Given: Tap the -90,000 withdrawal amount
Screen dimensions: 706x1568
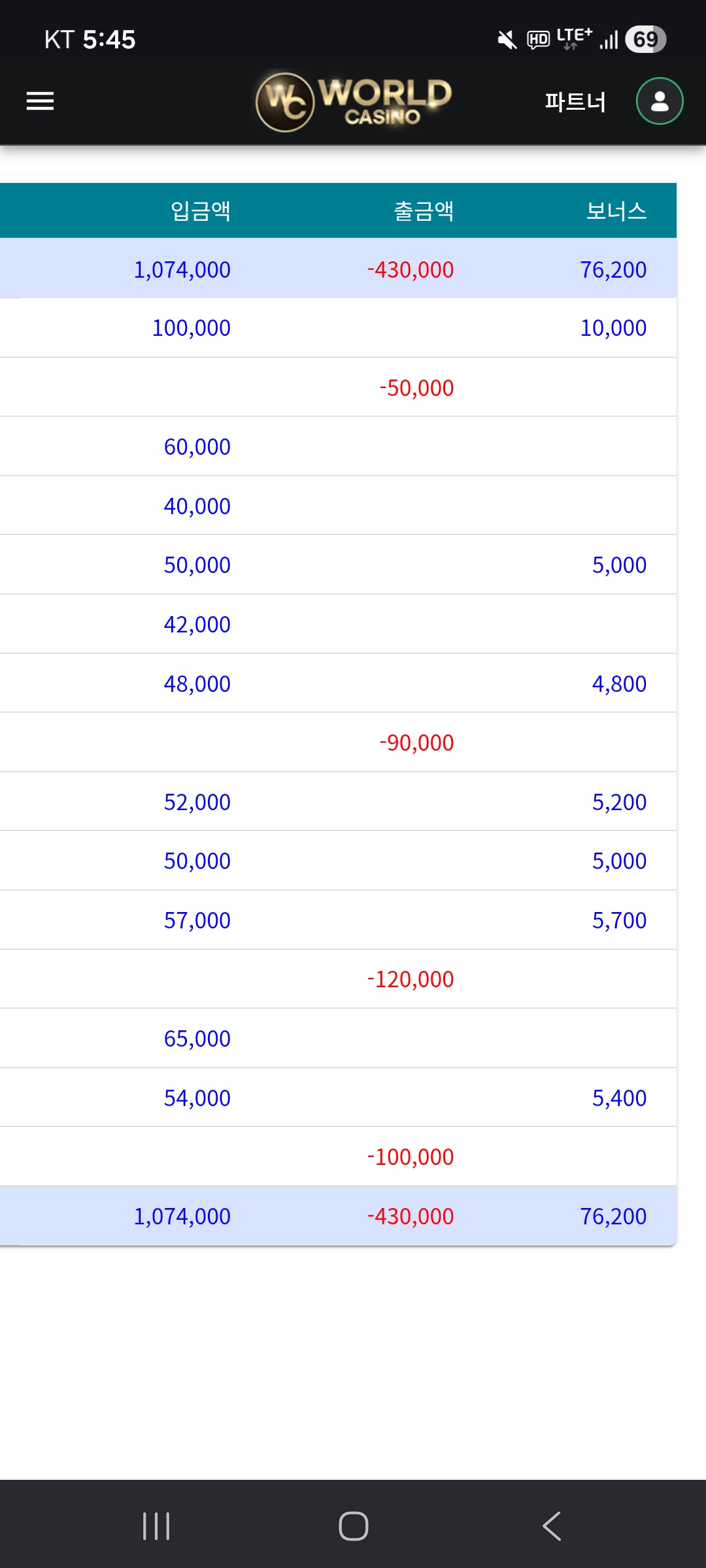Looking at the screenshot, I should pos(416,743).
